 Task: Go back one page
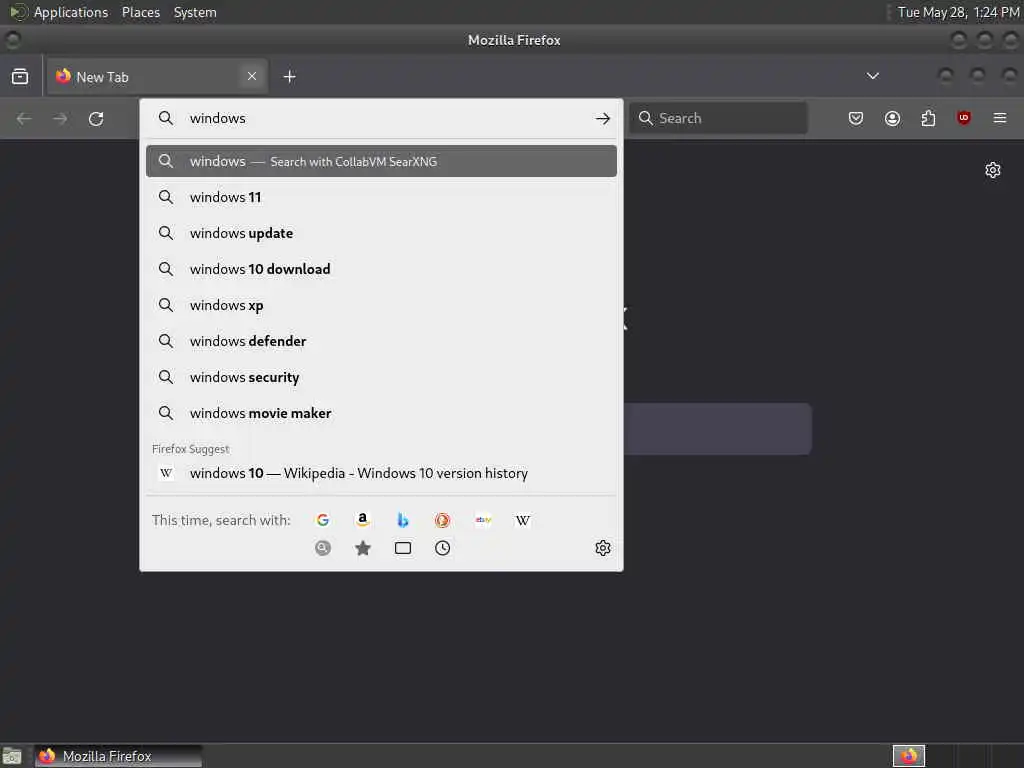[24, 118]
